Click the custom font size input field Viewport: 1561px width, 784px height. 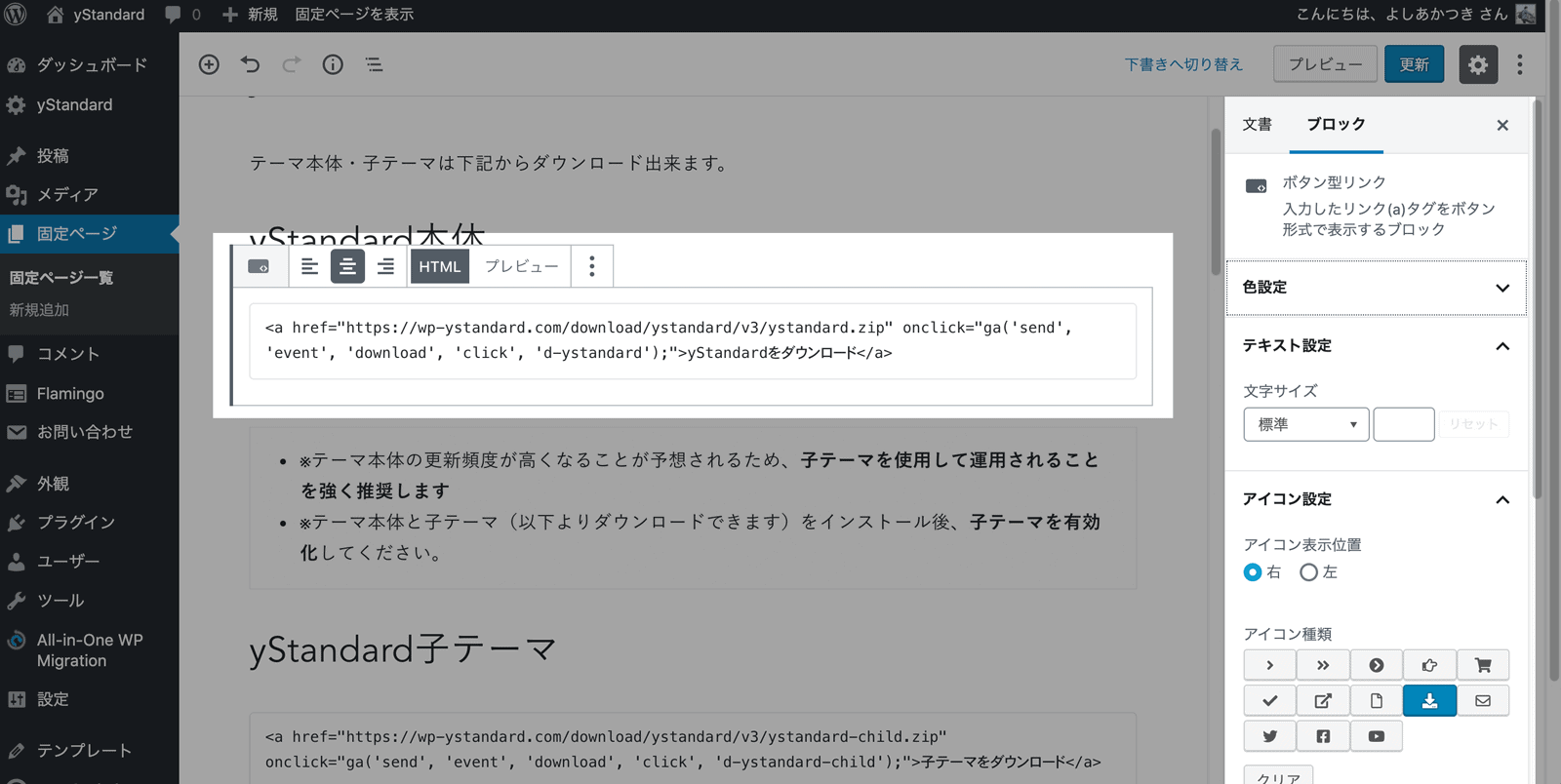point(1404,424)
